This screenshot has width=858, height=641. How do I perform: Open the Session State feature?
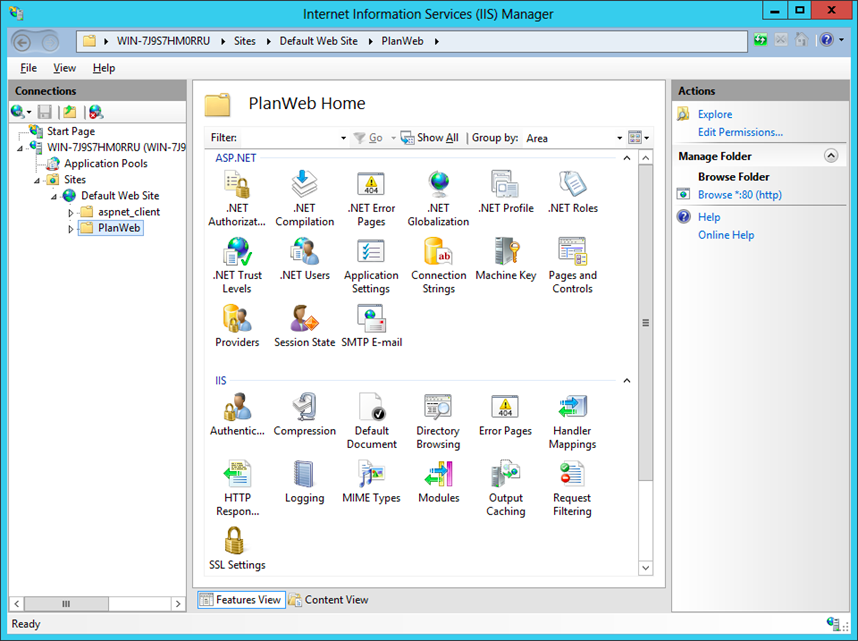click(304, 326)
